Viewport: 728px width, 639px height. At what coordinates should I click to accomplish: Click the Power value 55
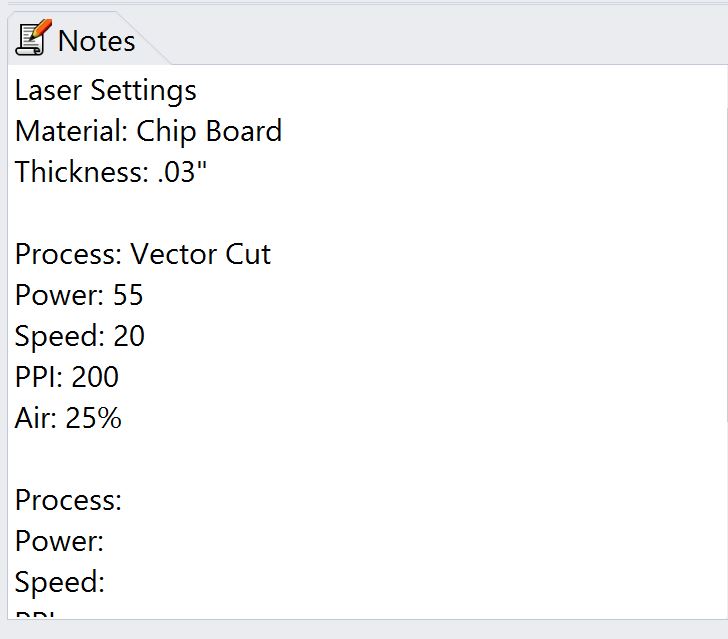[x=128, y=295]
